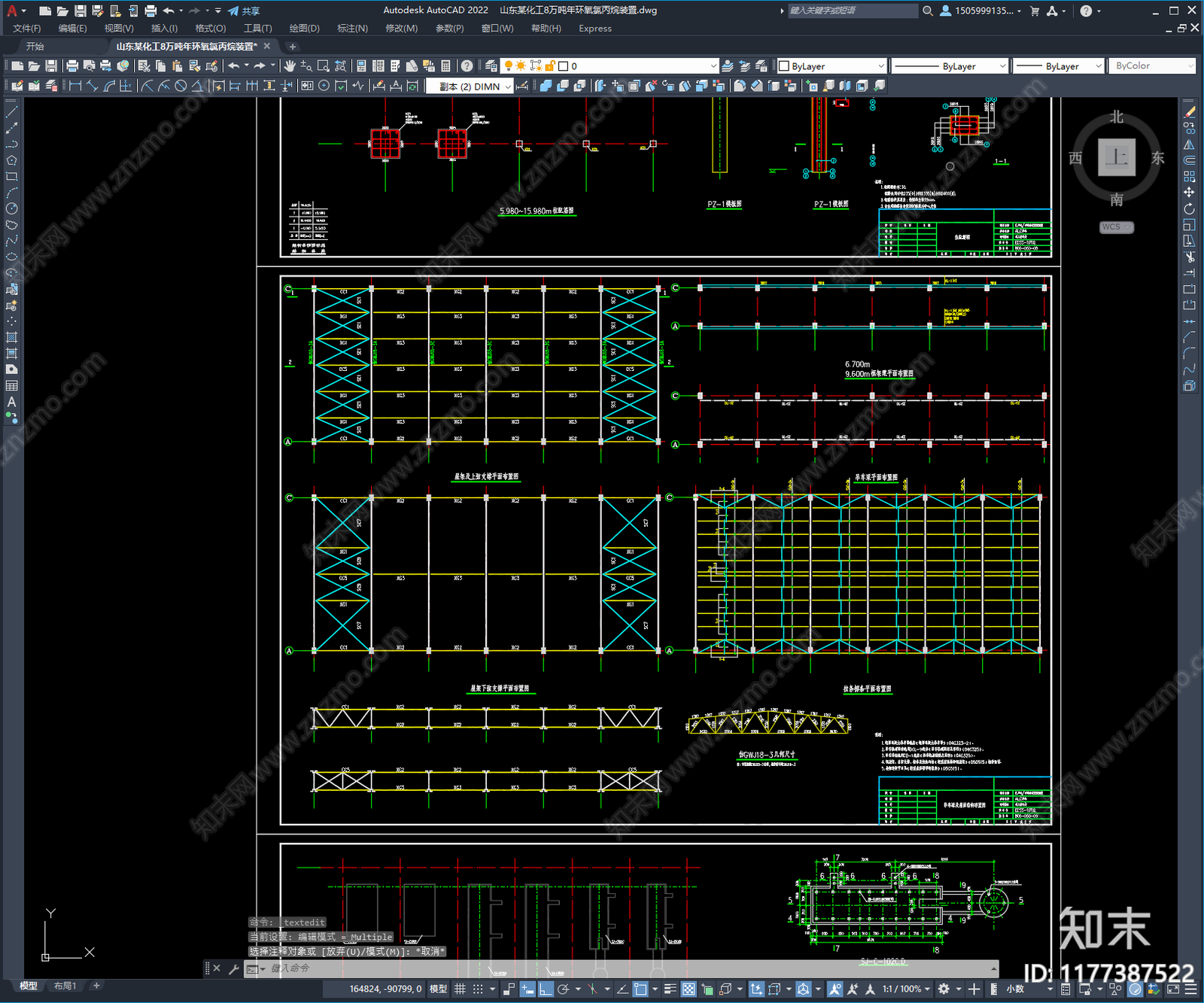Open the 文件(F) menu
This screenshot has width=1204, height=1003.
[26, 29]
